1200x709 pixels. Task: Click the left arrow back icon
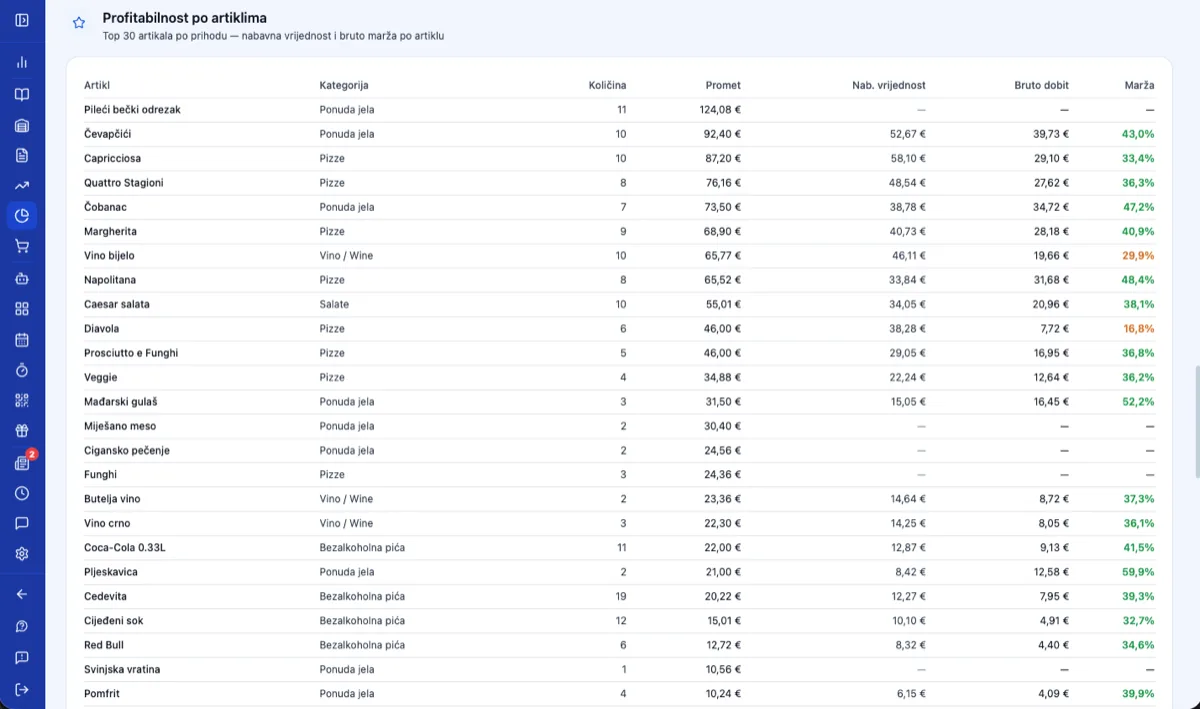click(22, 594)
